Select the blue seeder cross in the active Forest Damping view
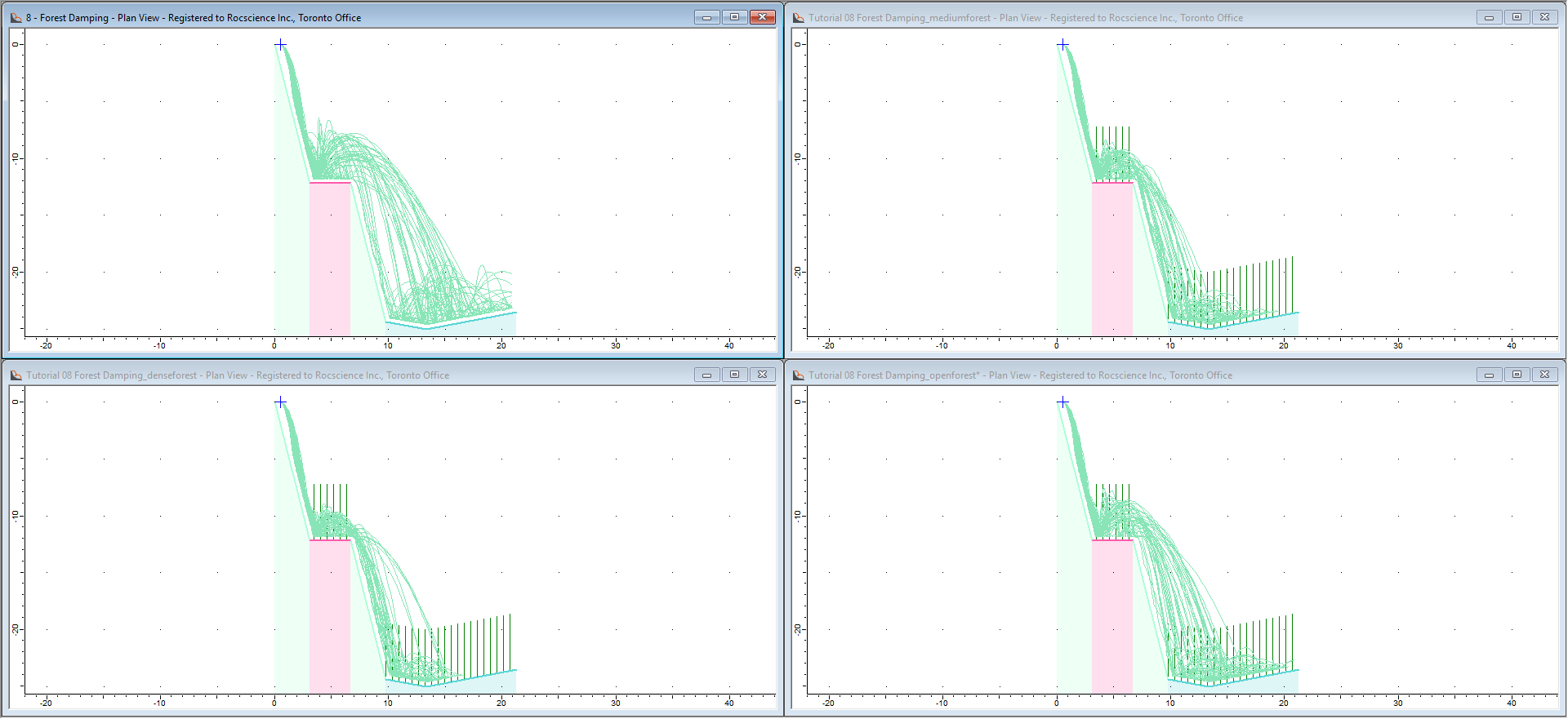 point(280,44)
